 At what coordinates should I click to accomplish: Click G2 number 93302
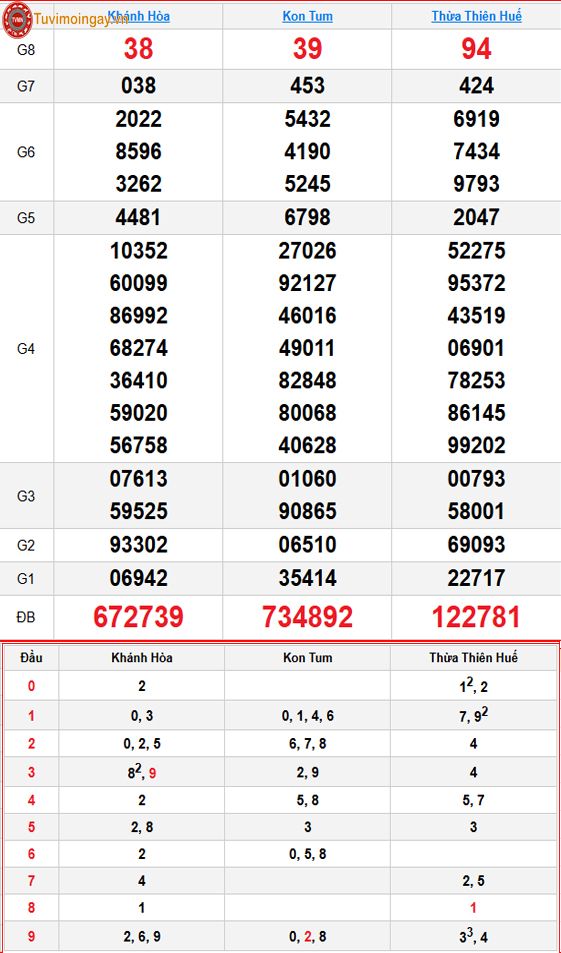139,545
